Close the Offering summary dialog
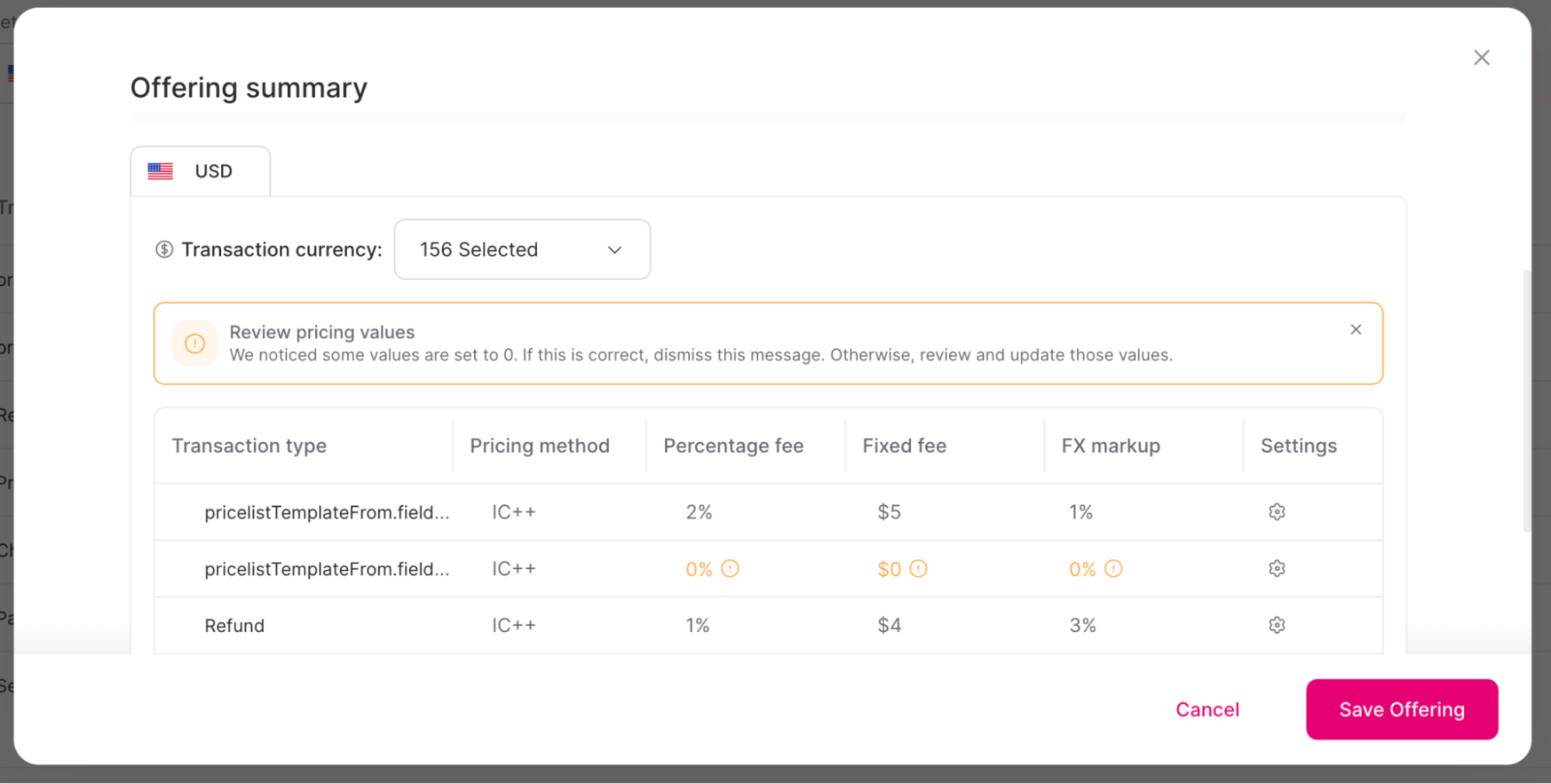The width and height of the screenshot is (1551, 784). pyautogui.click(x=1481, y=57)
